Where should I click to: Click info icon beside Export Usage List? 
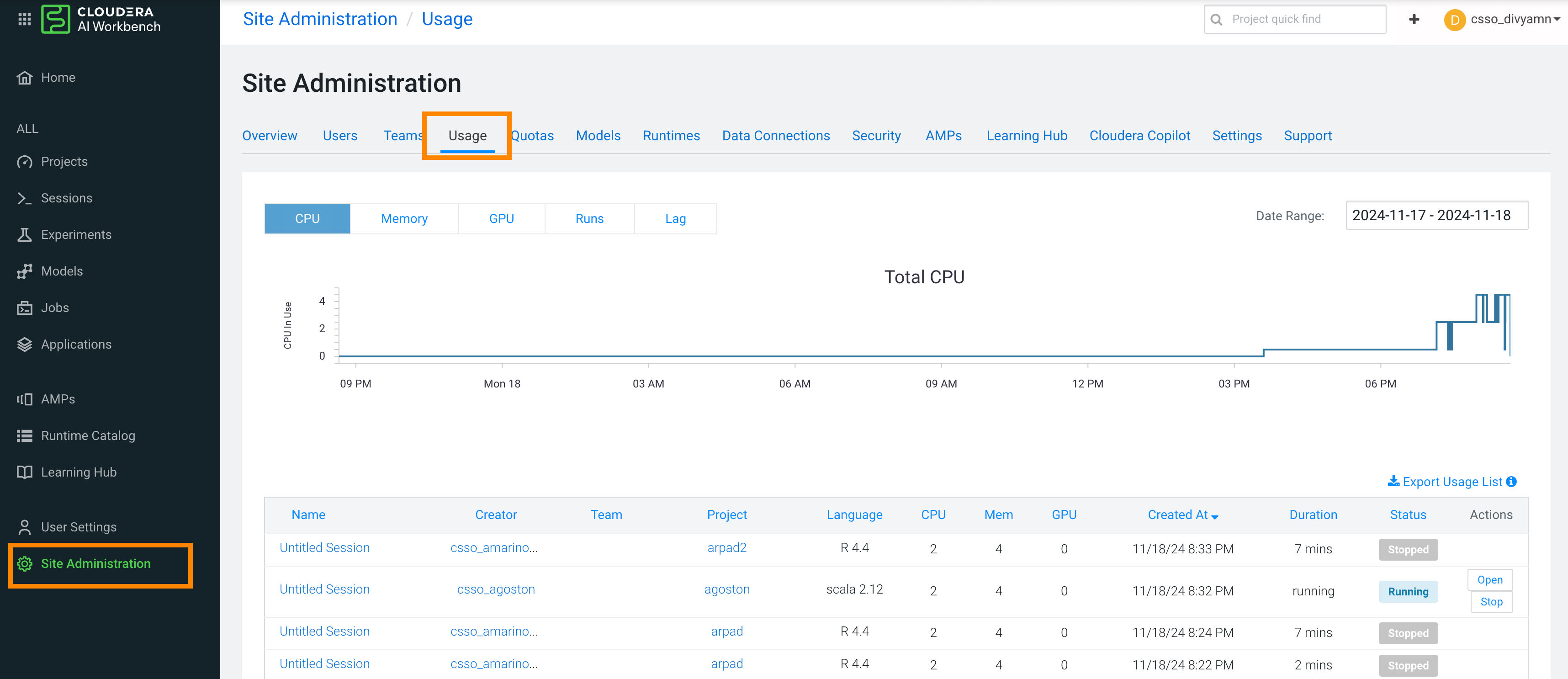(x=1511, y=482)
